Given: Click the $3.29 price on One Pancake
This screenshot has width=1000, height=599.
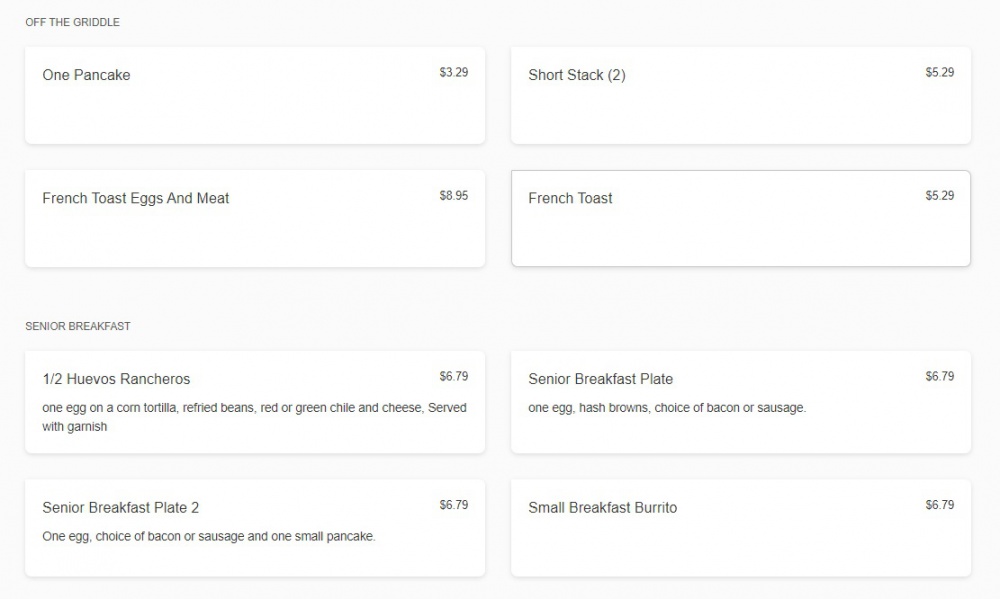Looking at the screenshot, I should pyautogui.click(x=453, y=72).
